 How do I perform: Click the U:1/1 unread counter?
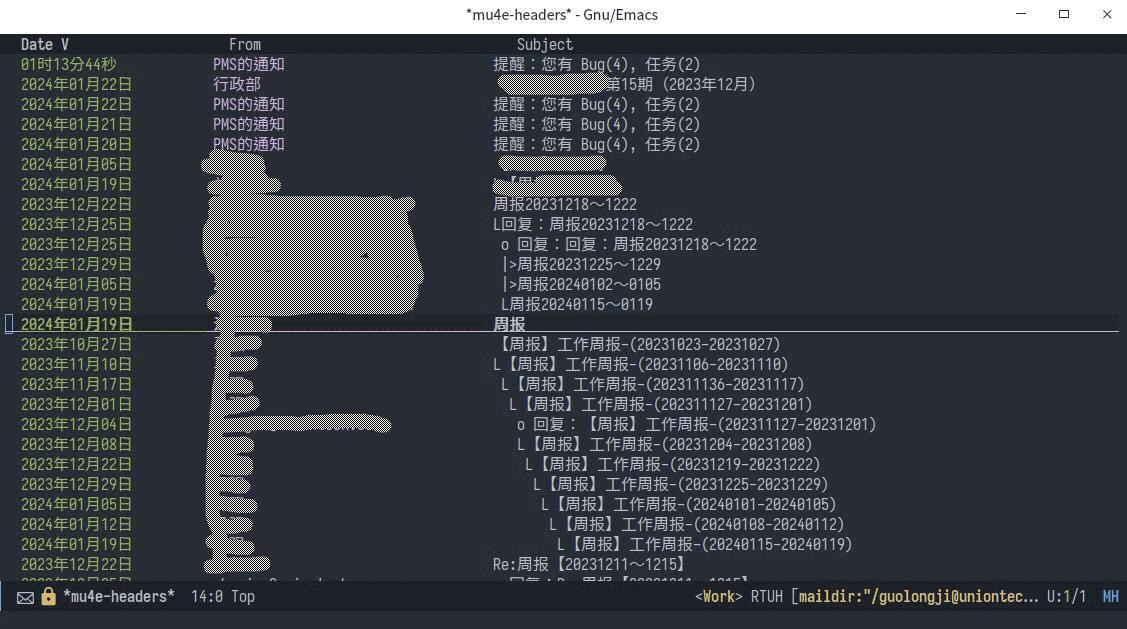coord(1066,597)
